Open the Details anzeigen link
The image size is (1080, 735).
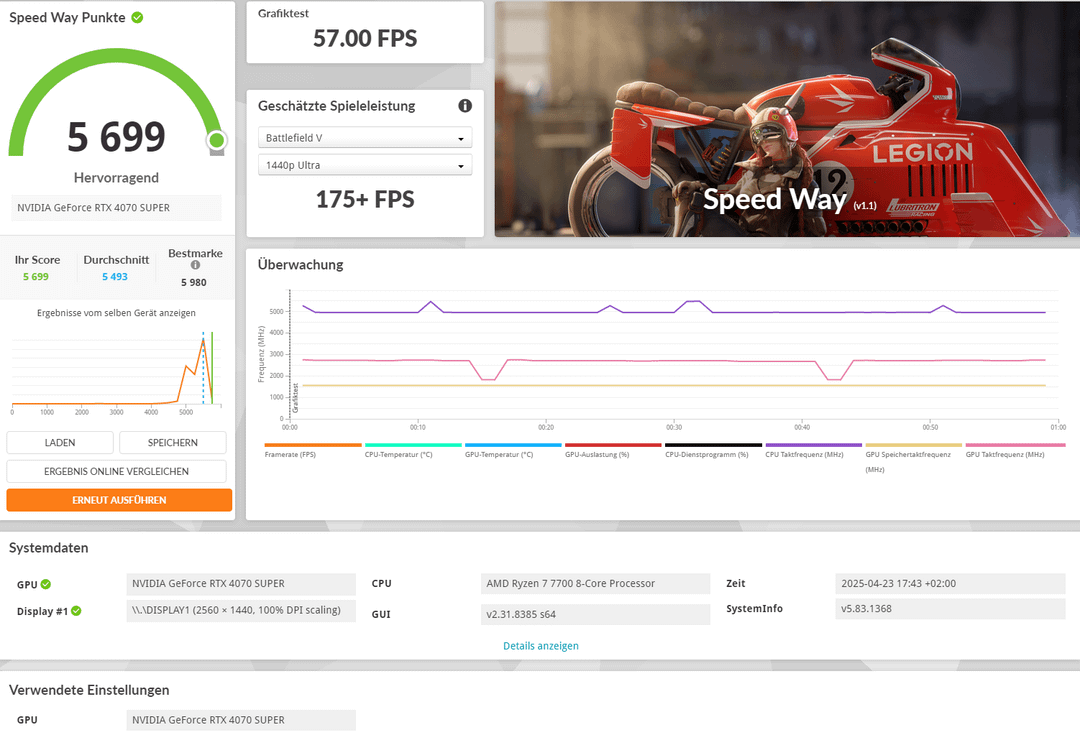[x=541, y=646]
